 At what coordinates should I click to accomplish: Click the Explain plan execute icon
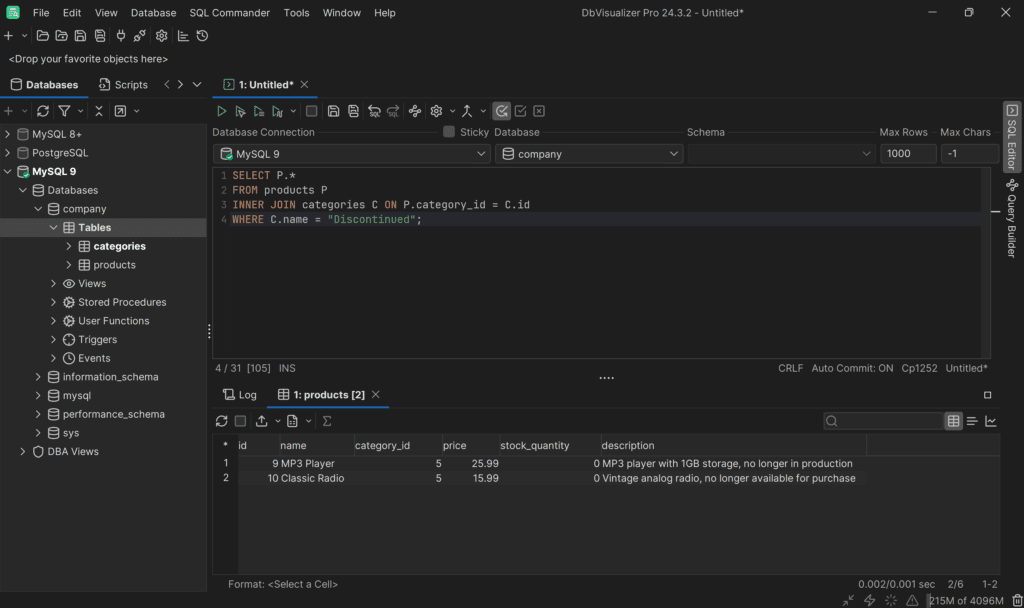[278, 111]
